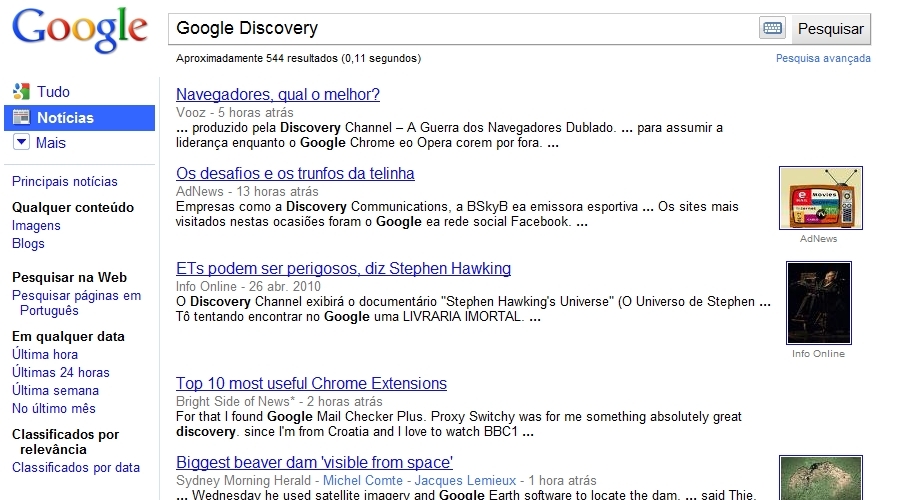
Task: Focus the Google Discovery search field
Action: pyautogui.click(x=460, y=28)
